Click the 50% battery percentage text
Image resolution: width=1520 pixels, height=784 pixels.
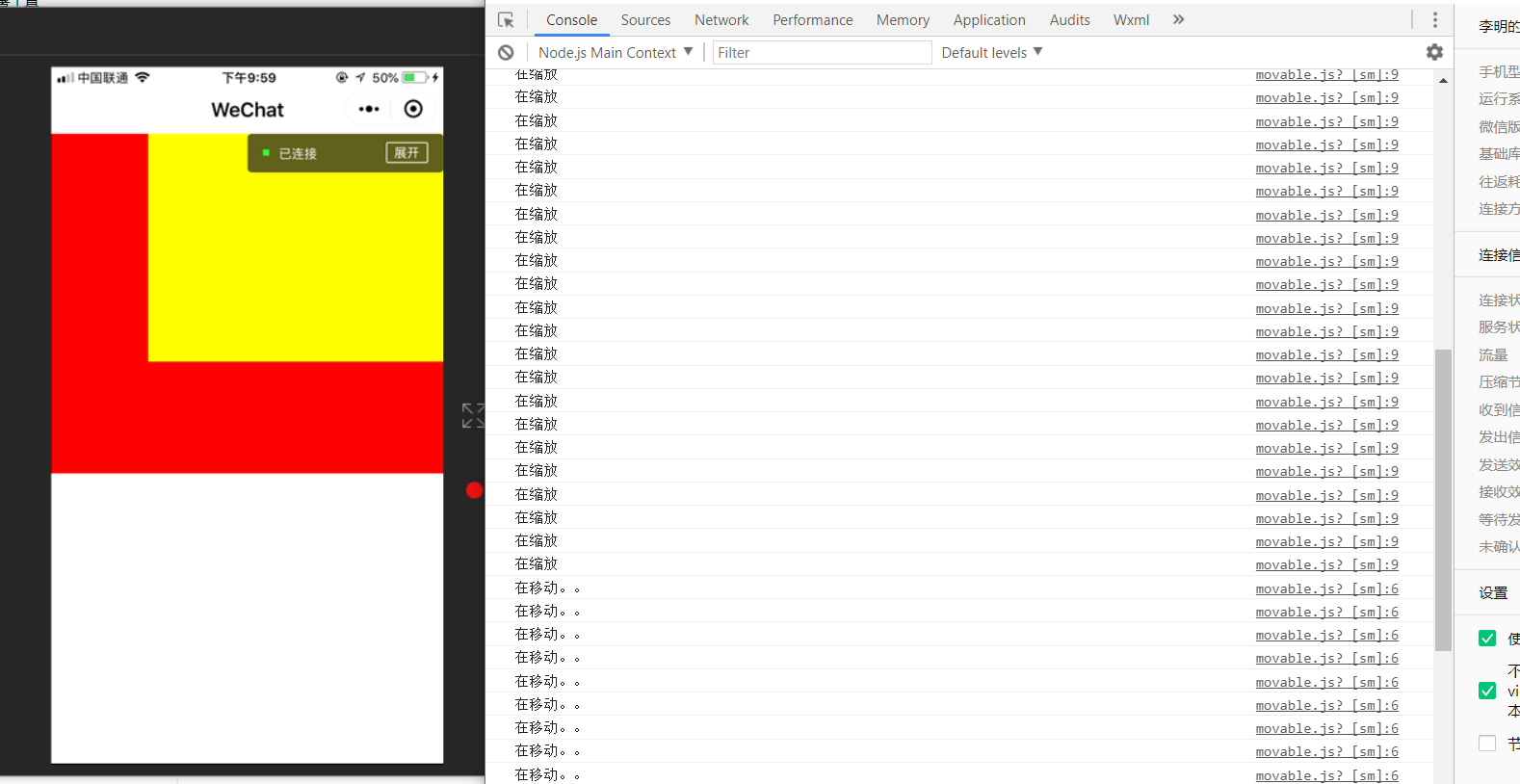[385, 78]
